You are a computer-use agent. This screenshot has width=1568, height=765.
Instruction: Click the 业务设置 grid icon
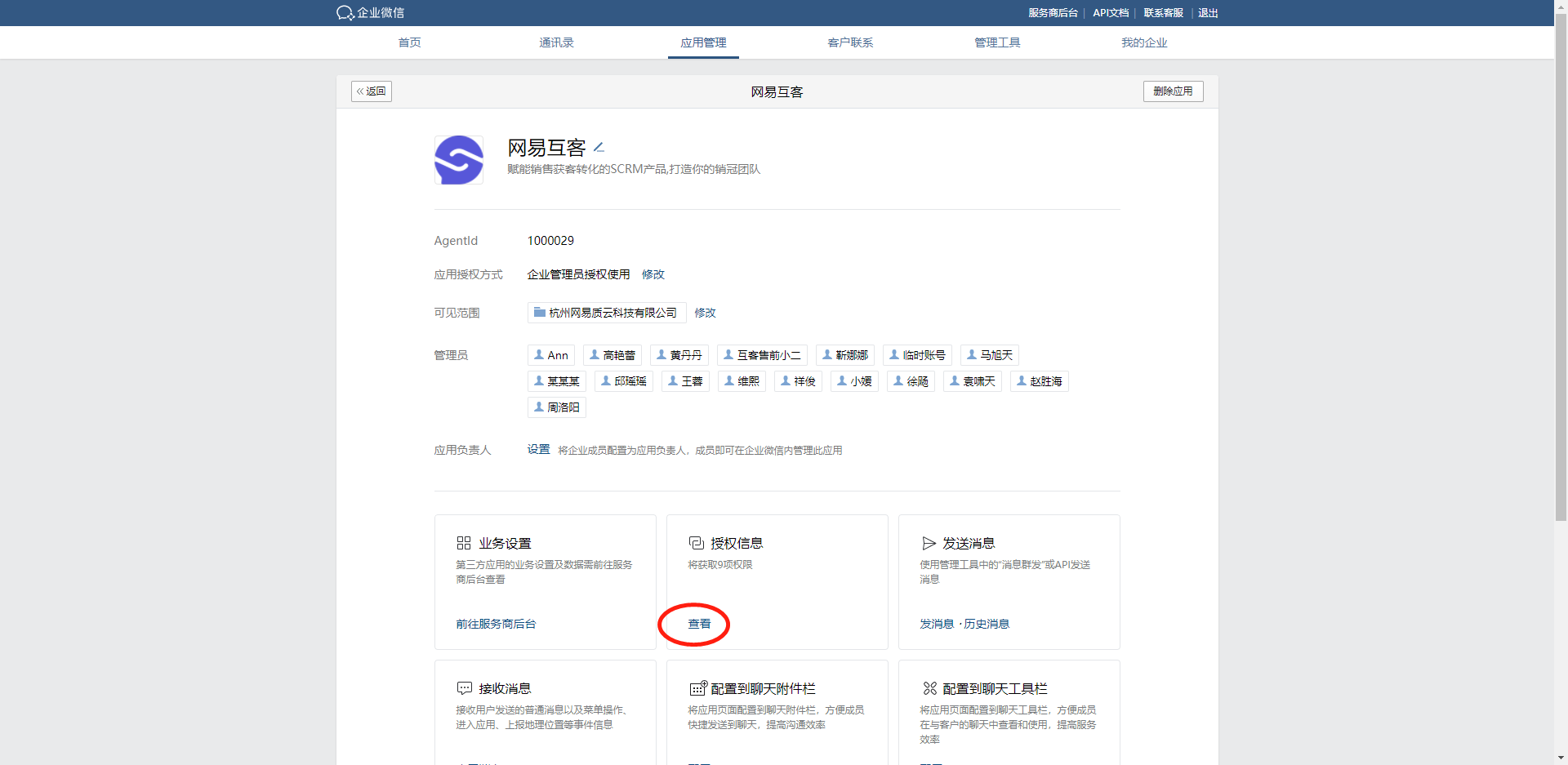click(x=464, y=543)
